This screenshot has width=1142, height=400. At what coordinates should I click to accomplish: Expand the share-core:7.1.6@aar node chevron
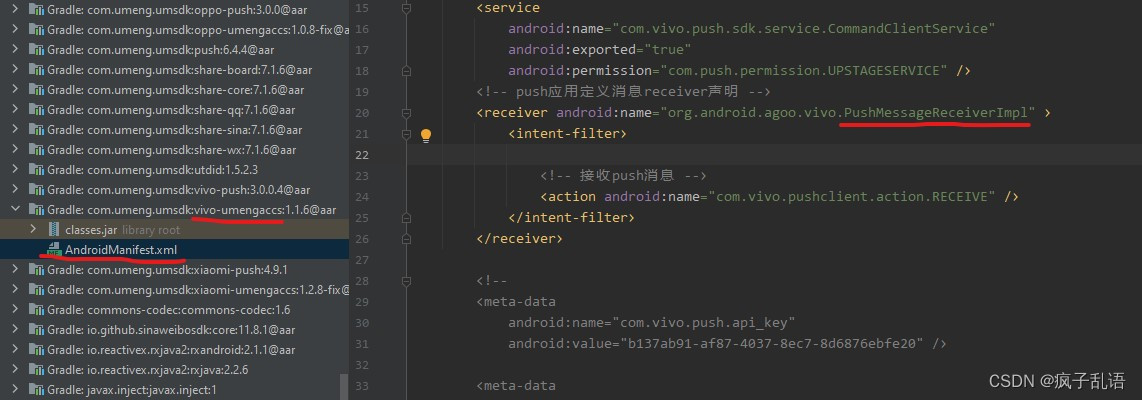tap(16, 90)
